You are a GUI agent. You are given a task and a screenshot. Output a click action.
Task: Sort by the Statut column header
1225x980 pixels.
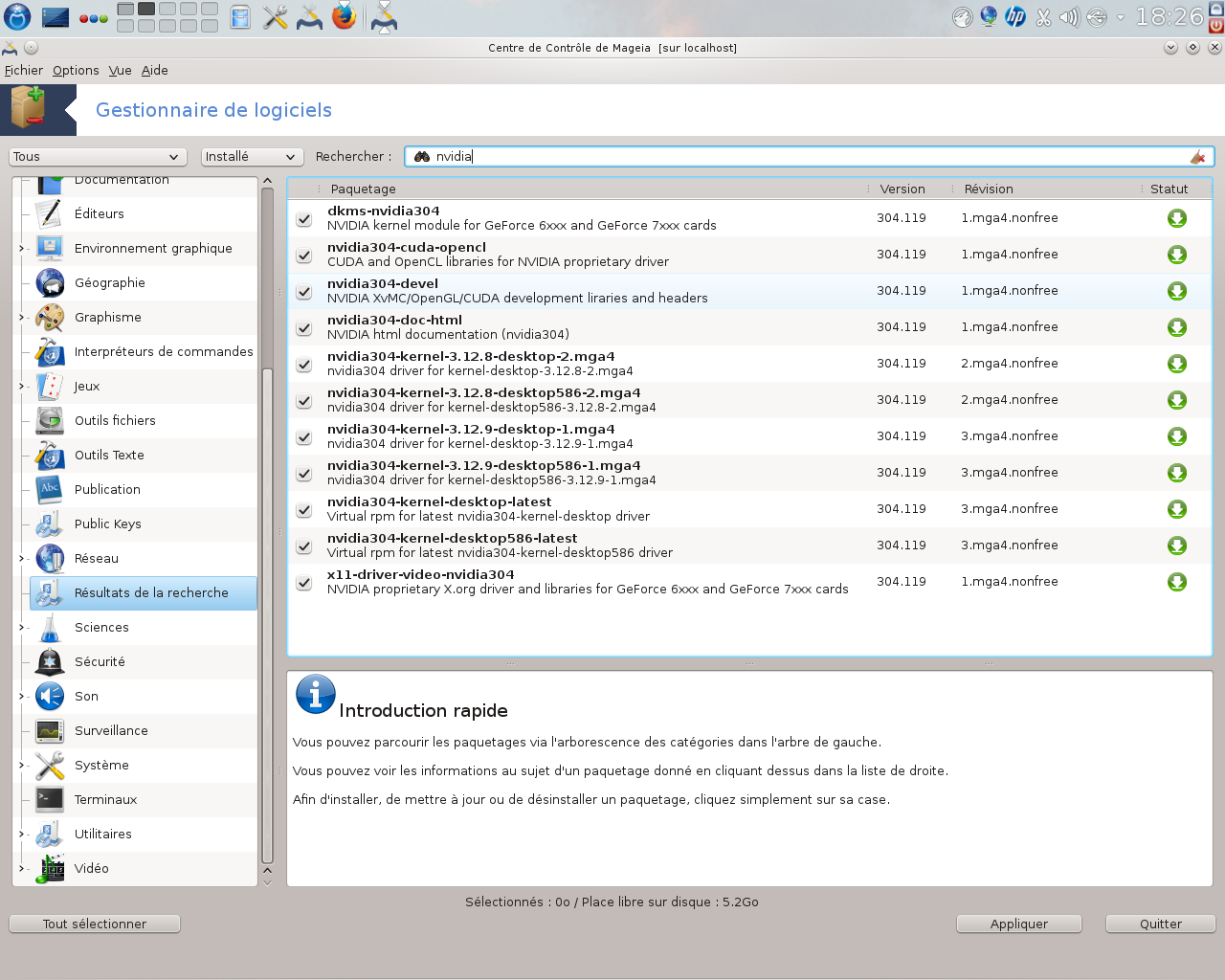click(x=1176, y=189)
